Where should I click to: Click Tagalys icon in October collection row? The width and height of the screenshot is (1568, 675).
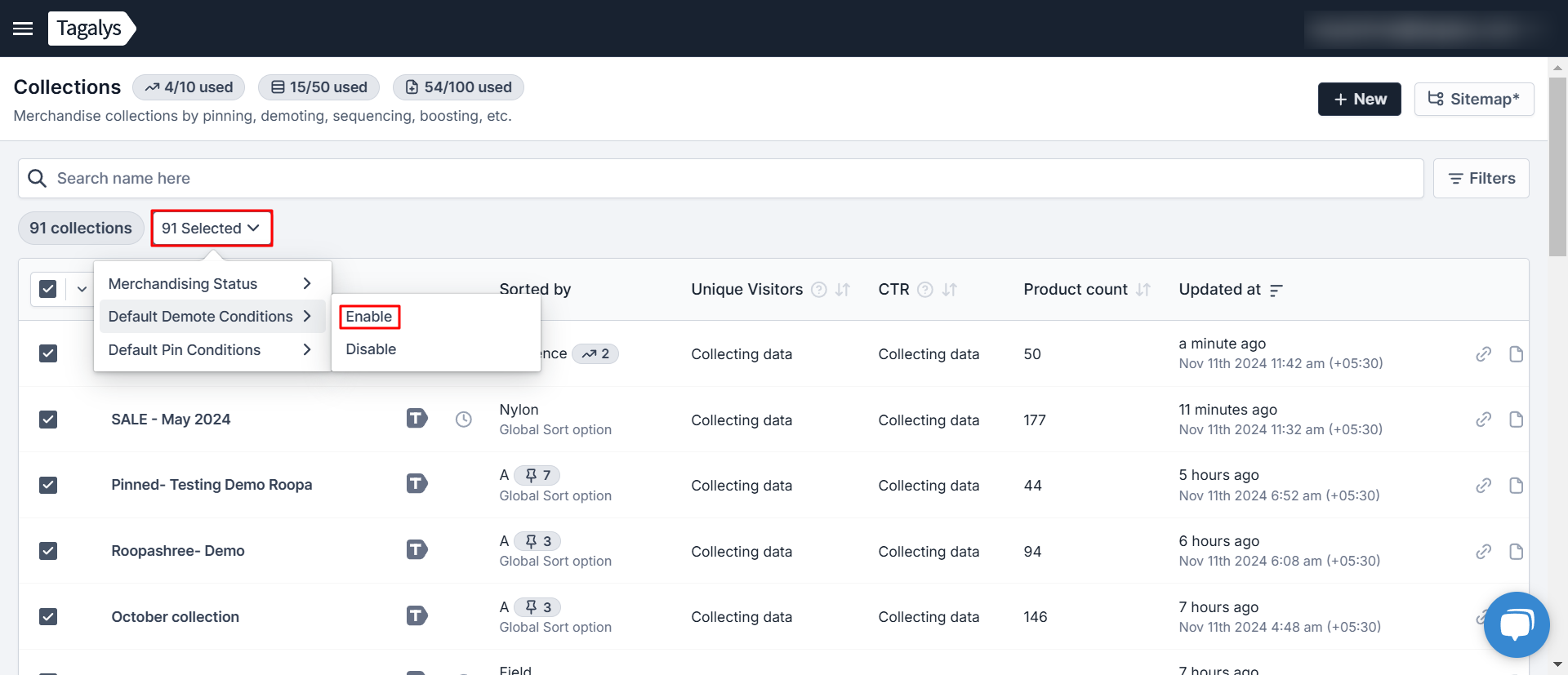coord(416,616)
